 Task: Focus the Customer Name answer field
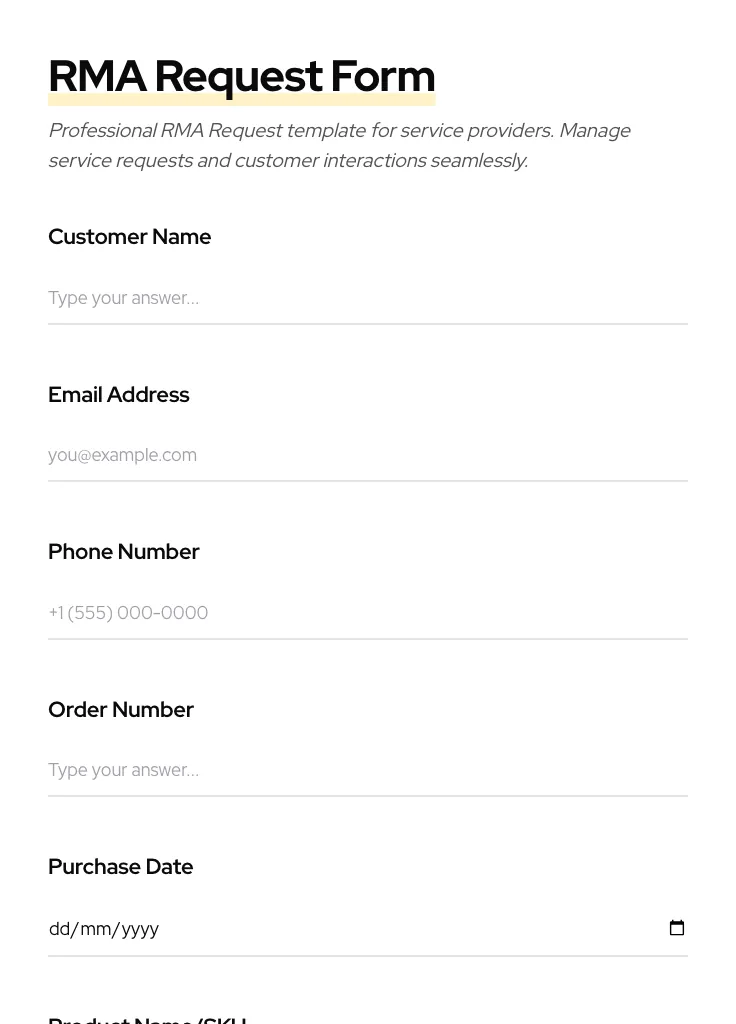click(x=367, y=298)
